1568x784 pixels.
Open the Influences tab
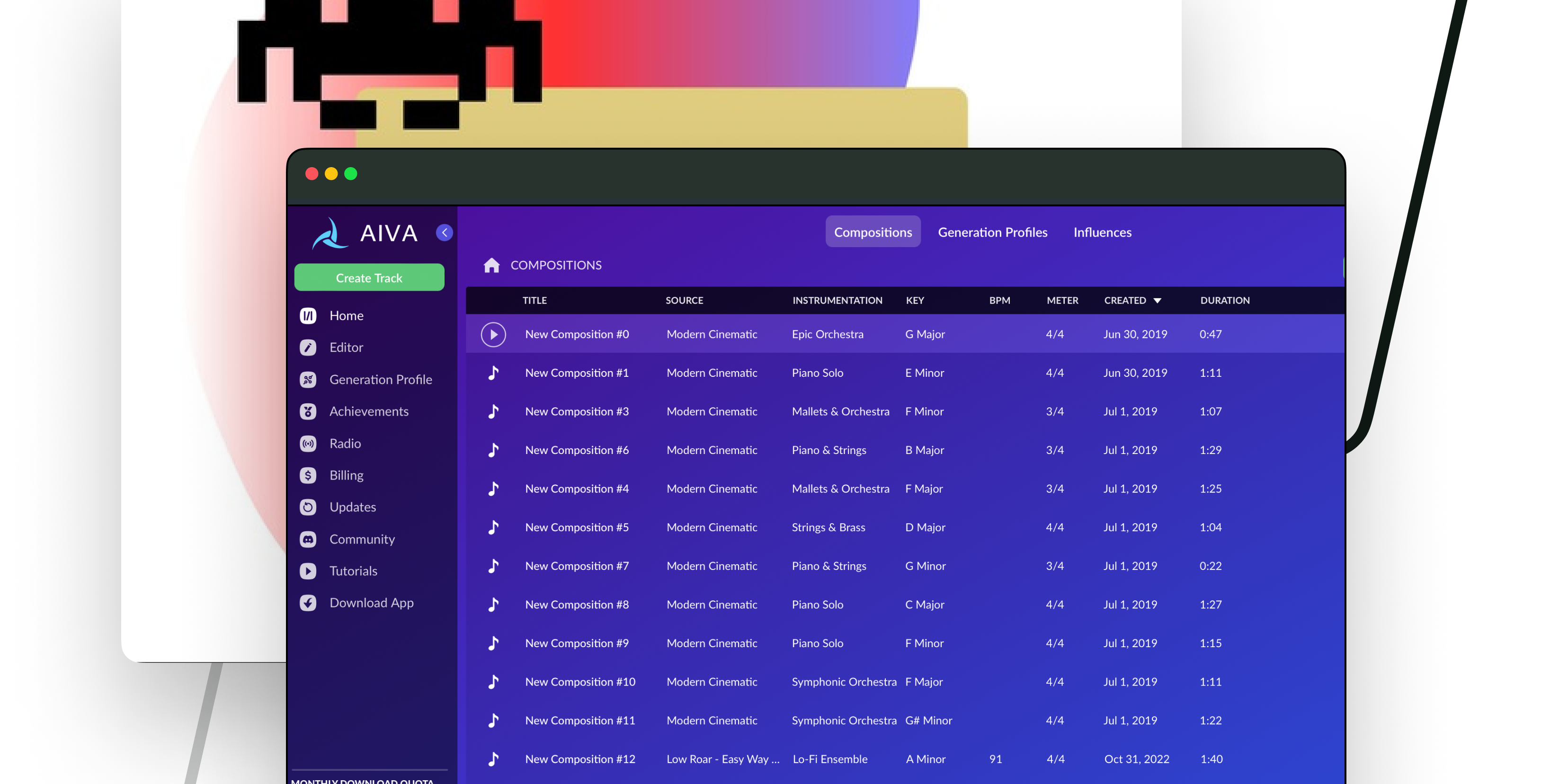point(1102,232)
